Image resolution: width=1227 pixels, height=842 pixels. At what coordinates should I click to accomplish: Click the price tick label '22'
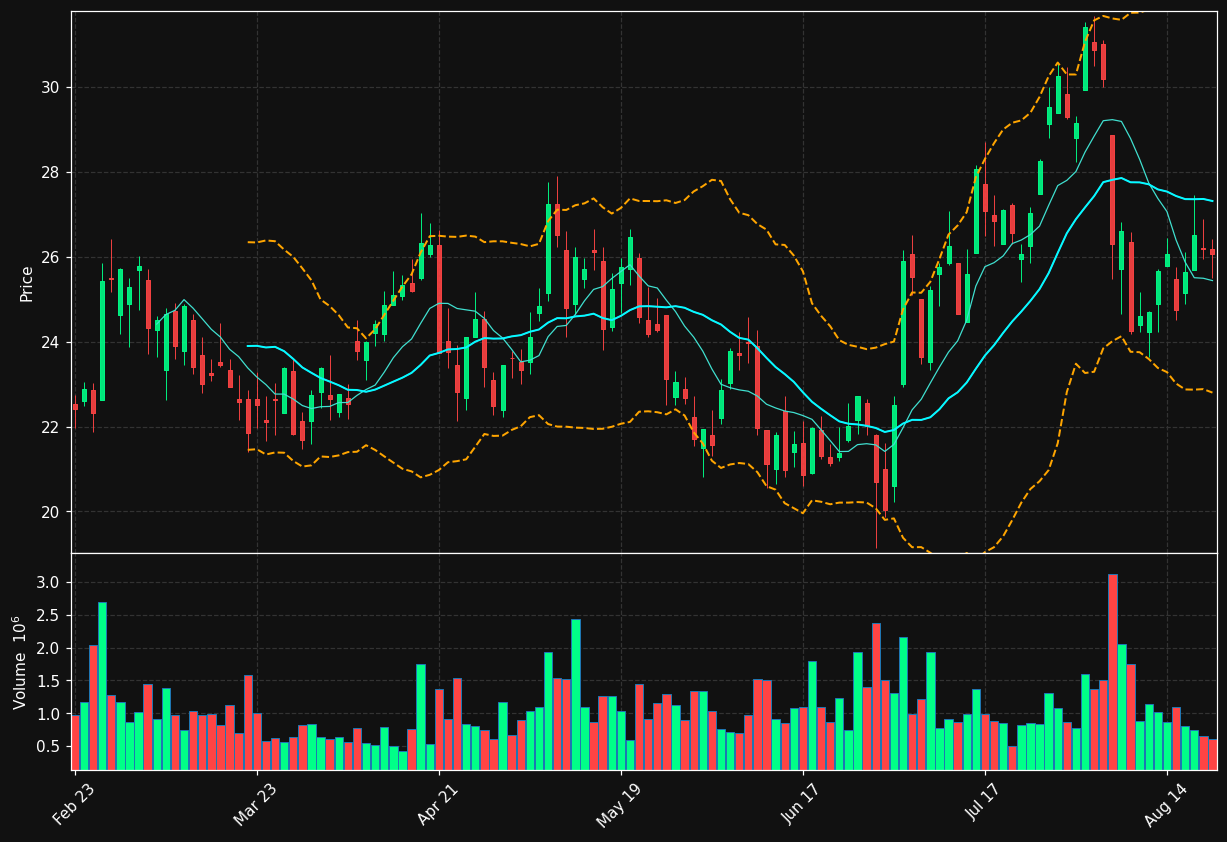point(51,428)
